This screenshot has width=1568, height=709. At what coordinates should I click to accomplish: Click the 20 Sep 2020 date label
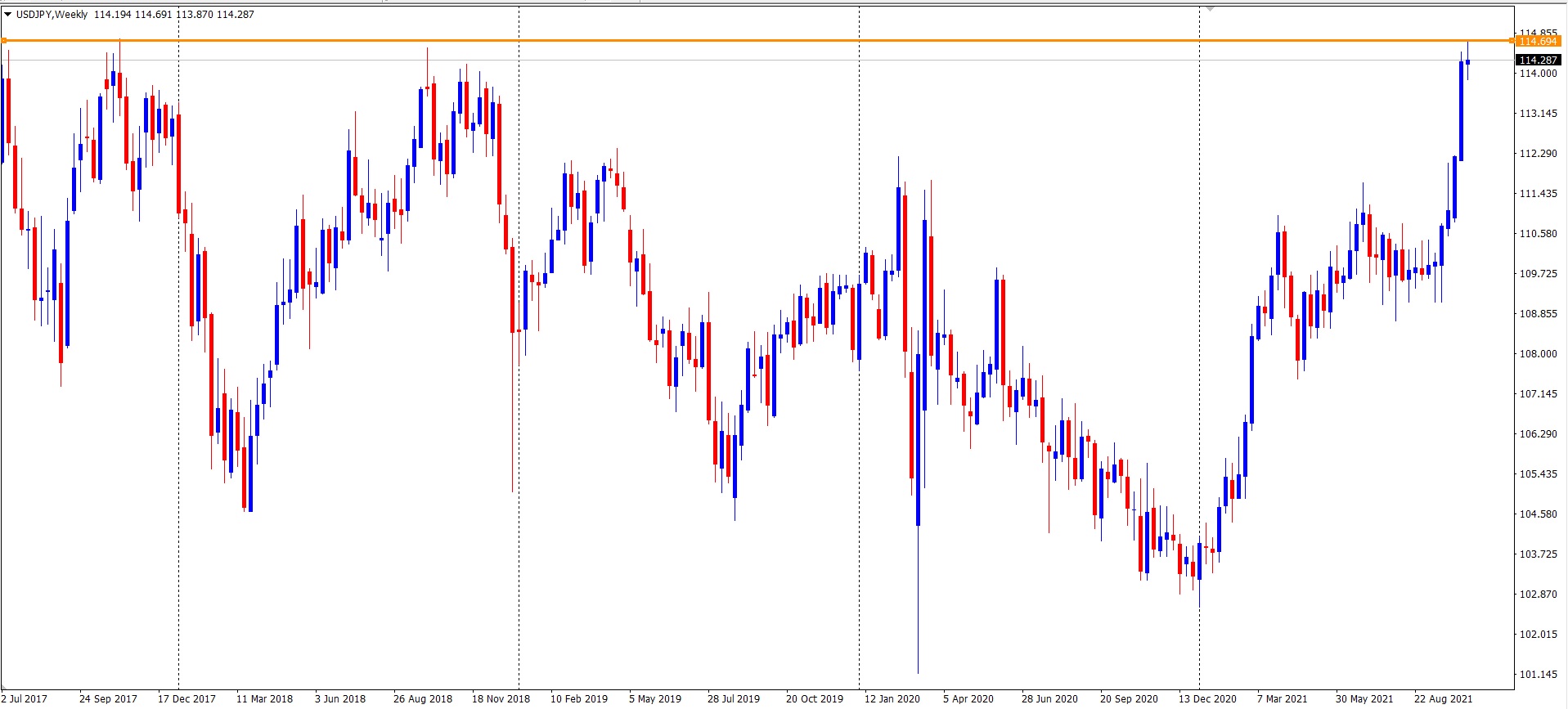coord(1129,698)
